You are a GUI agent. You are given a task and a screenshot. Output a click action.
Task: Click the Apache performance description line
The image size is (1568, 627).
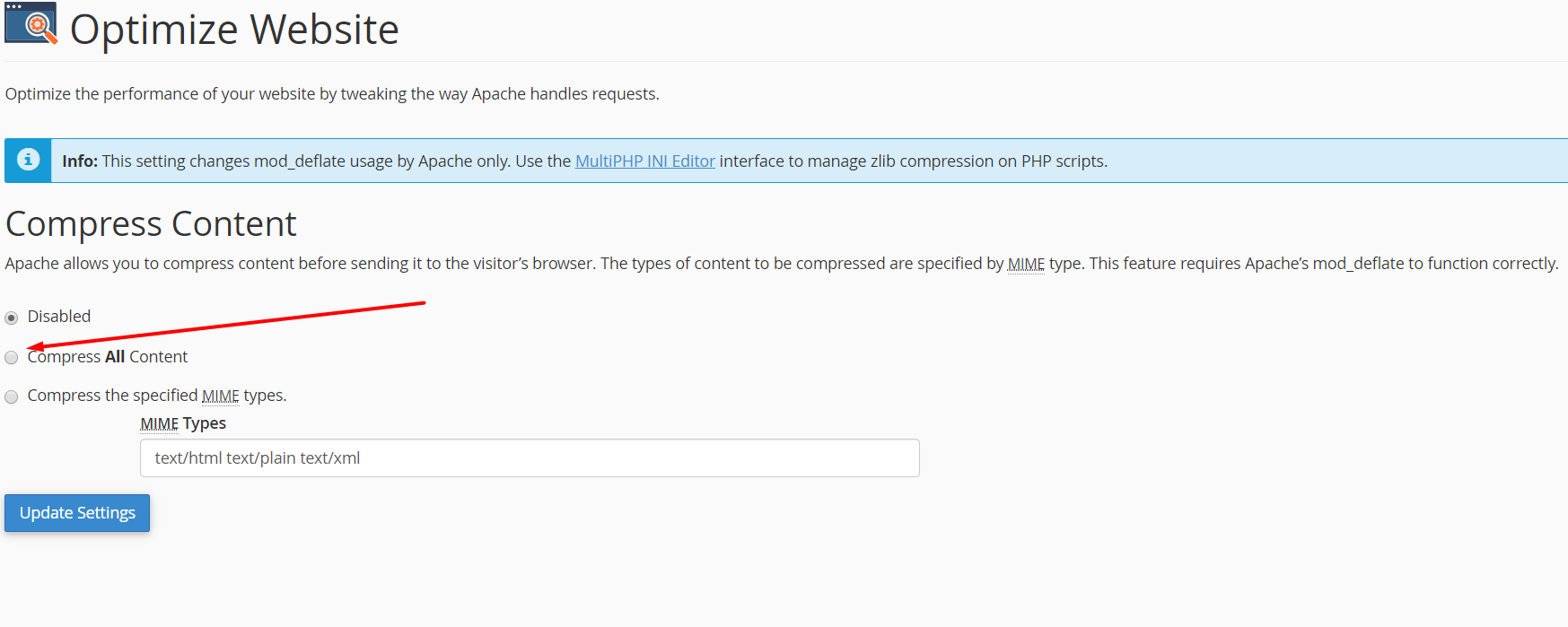coord(332,93)
